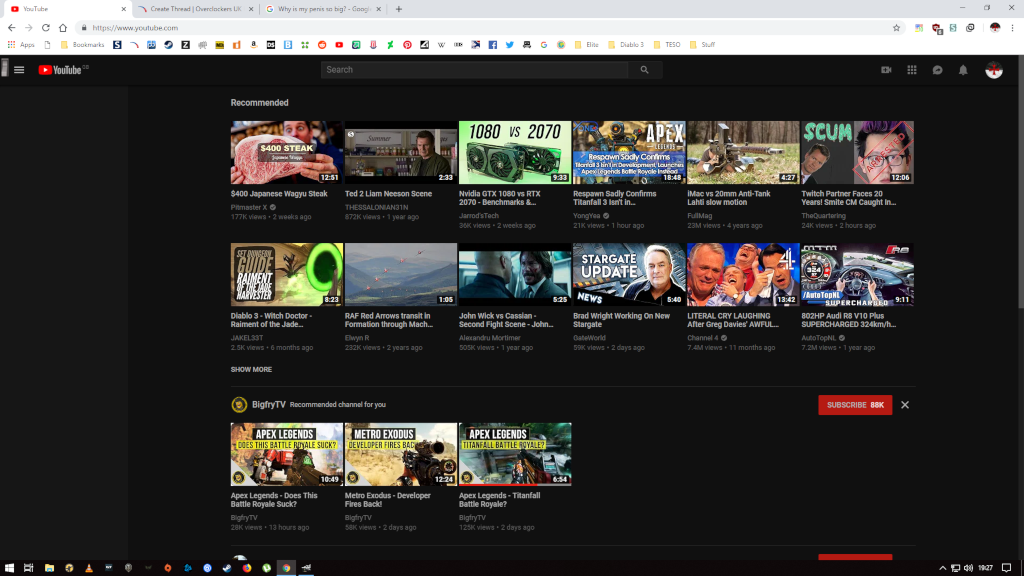Viewport: 1024px width, 576px height.
Task: Close the Overclockers UK tab
Action: [x=251, y=9]
